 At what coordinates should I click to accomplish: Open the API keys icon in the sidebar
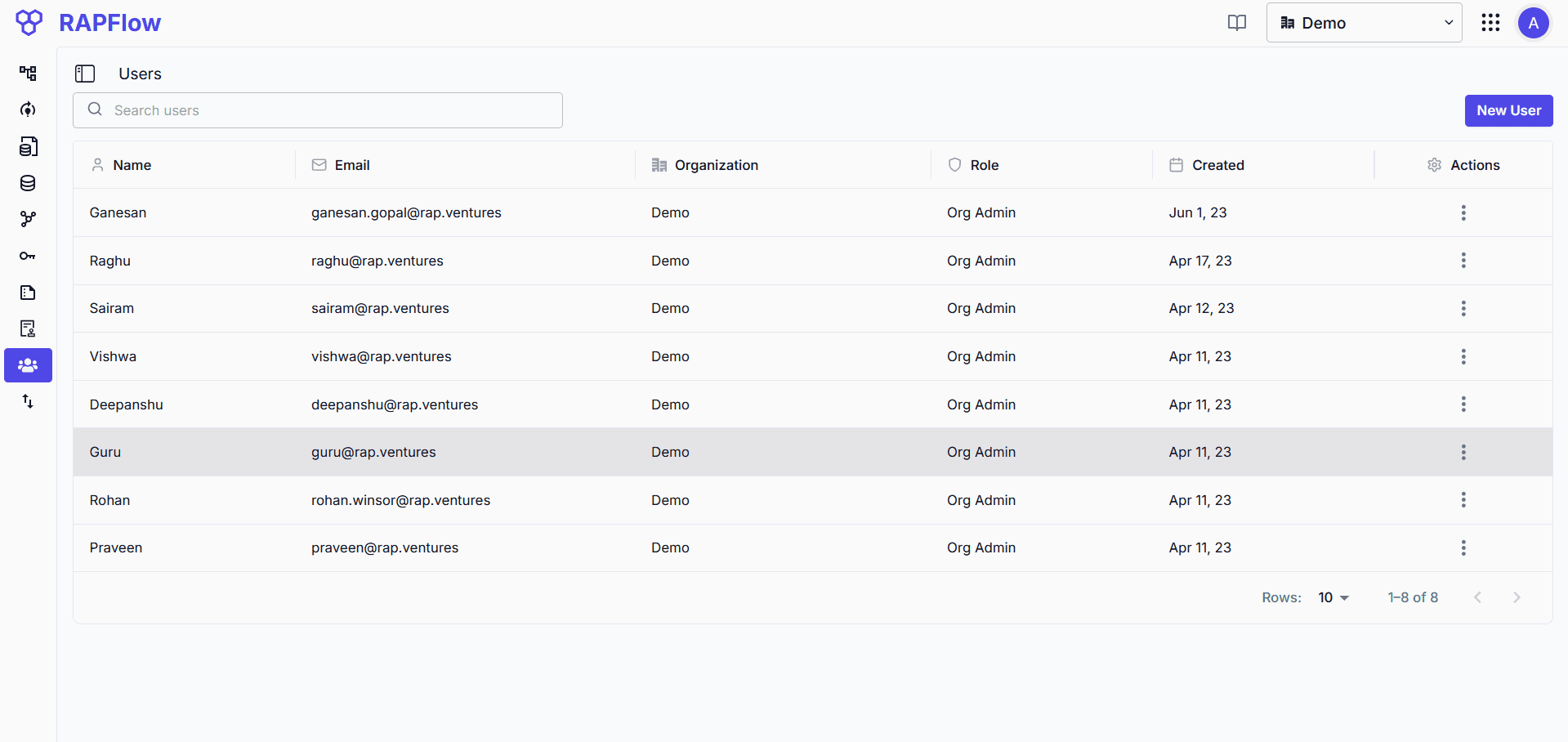pyautogui.click(x=28, y=256)
